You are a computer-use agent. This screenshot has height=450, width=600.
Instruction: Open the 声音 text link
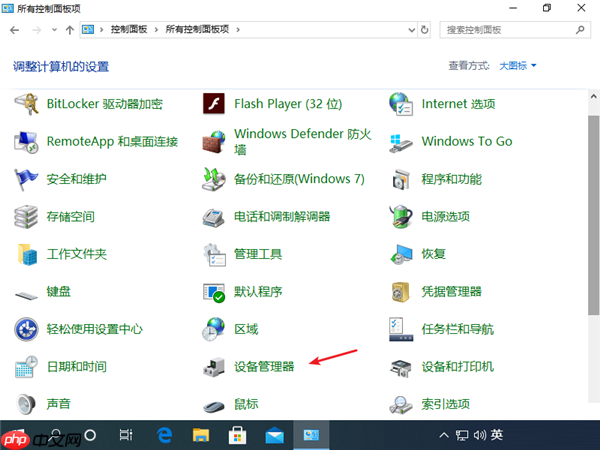coord(59,404)
